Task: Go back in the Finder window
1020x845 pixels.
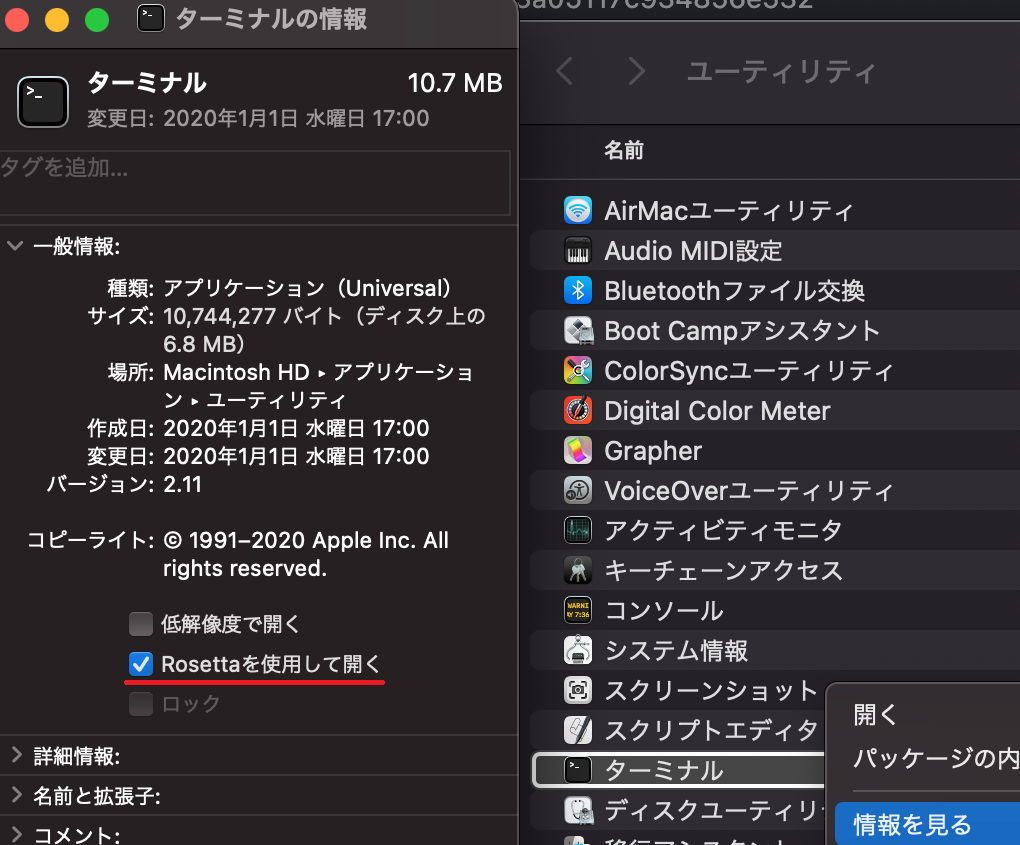Action: point(565,70)
